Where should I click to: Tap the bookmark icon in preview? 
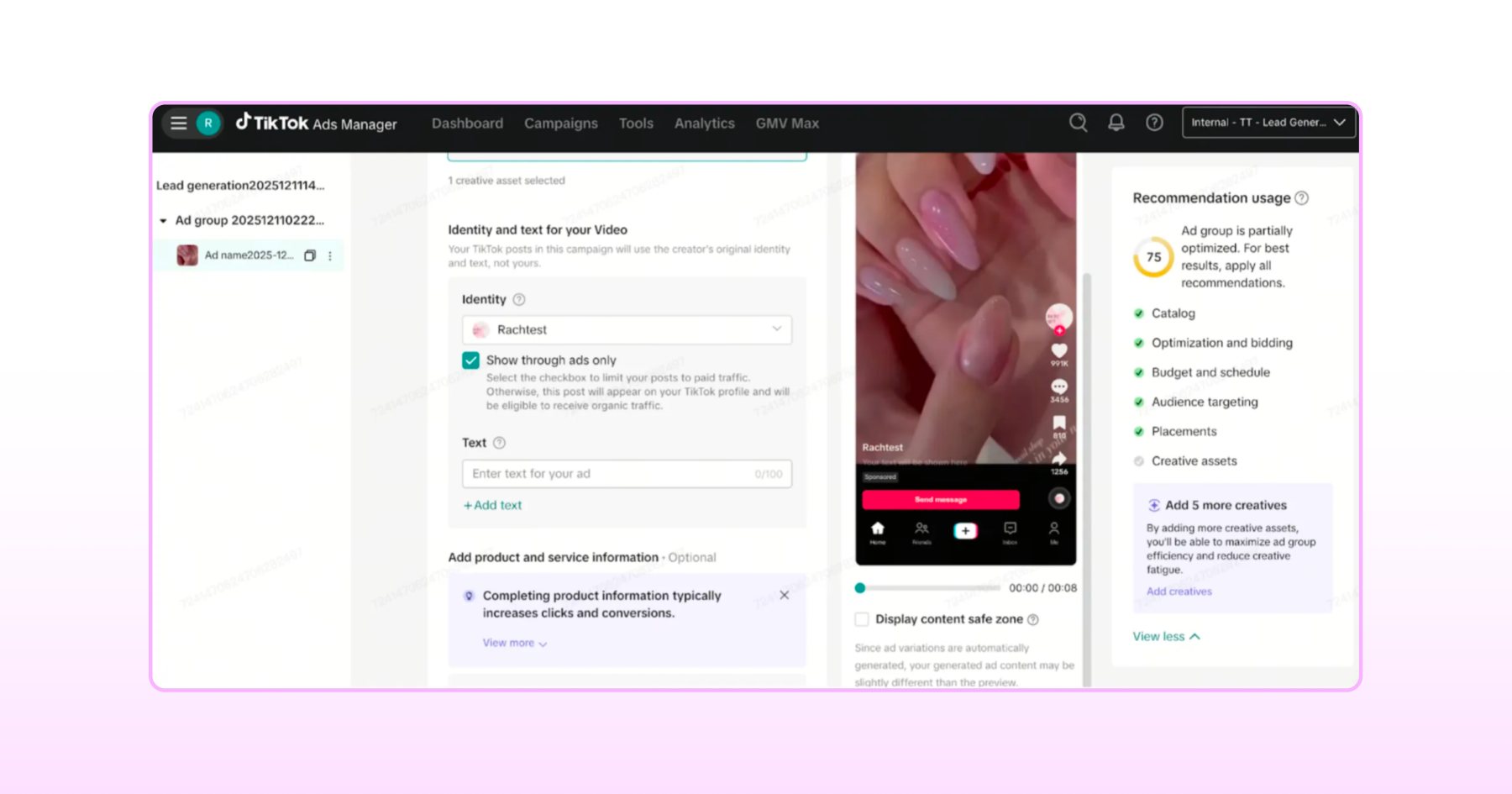pyautogui.click(x=1059, y=423)
